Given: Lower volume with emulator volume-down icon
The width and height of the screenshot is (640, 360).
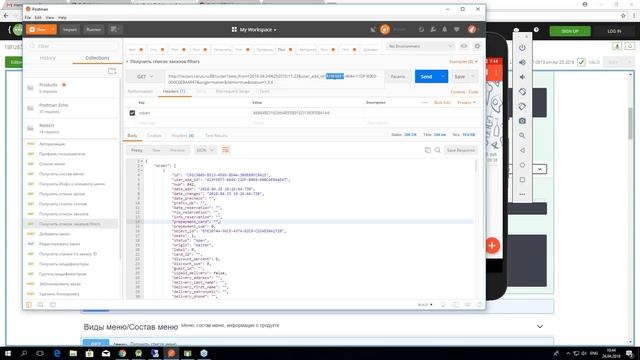Looking at the screenshot, I should click(522, 77).
